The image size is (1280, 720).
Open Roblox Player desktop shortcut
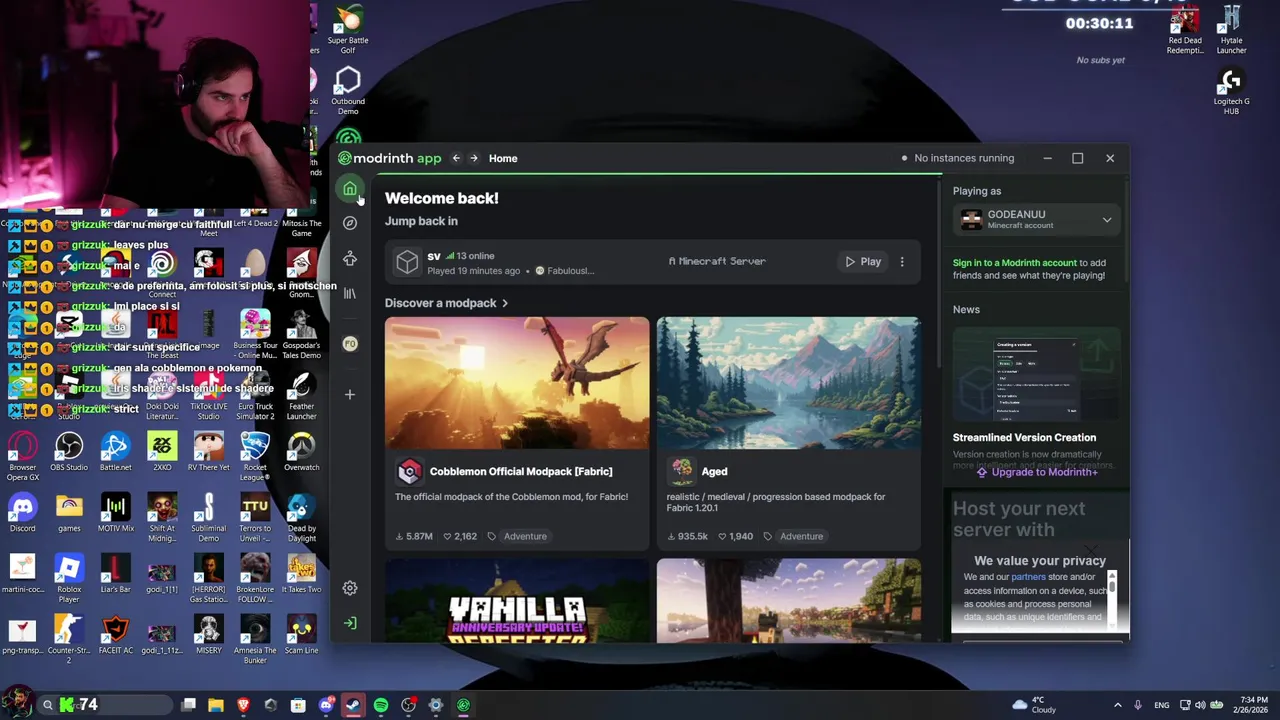[69, 578]
